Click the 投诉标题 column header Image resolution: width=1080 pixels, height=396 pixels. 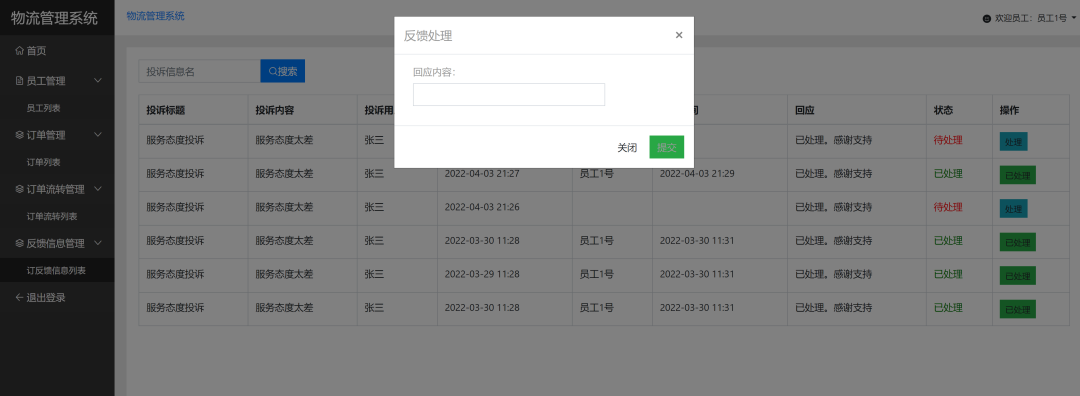(165, 110)
